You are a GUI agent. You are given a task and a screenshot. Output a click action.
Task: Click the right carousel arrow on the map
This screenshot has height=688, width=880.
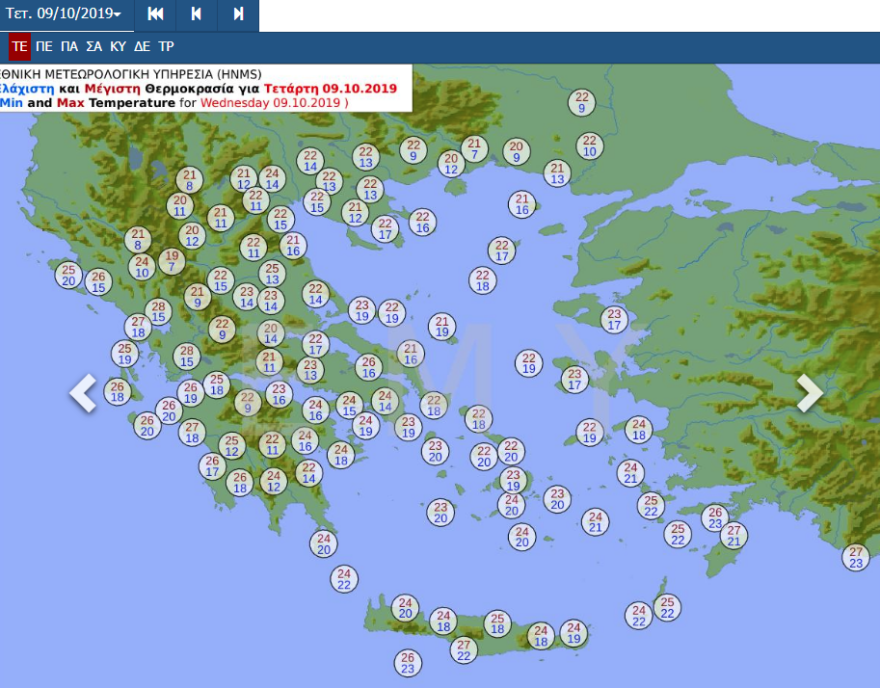[809, 393]
